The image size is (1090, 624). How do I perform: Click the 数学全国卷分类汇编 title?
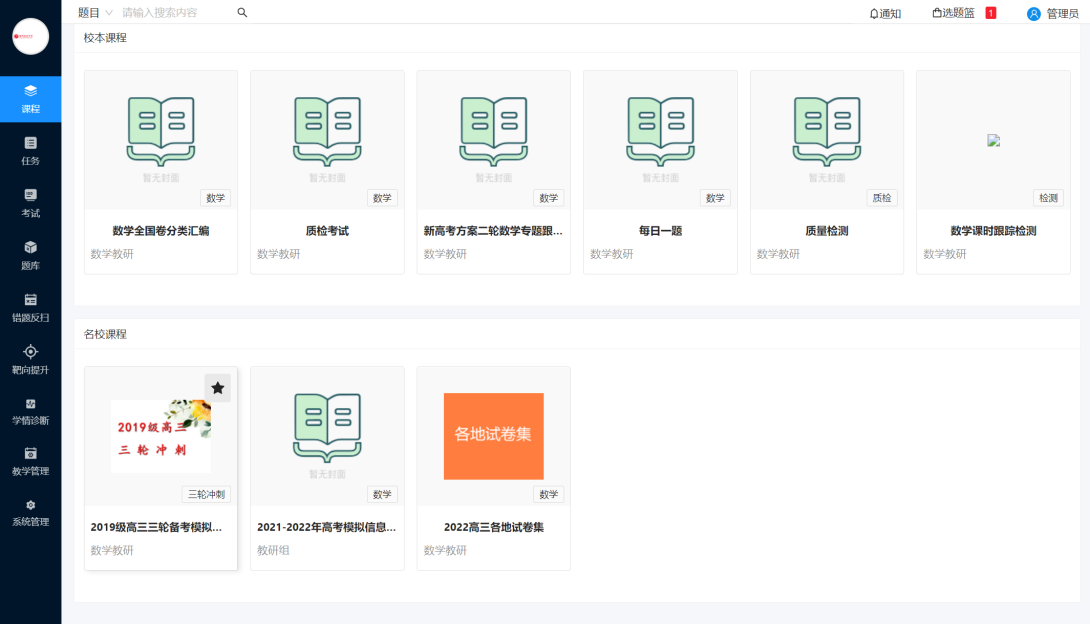tap(161, 231)
